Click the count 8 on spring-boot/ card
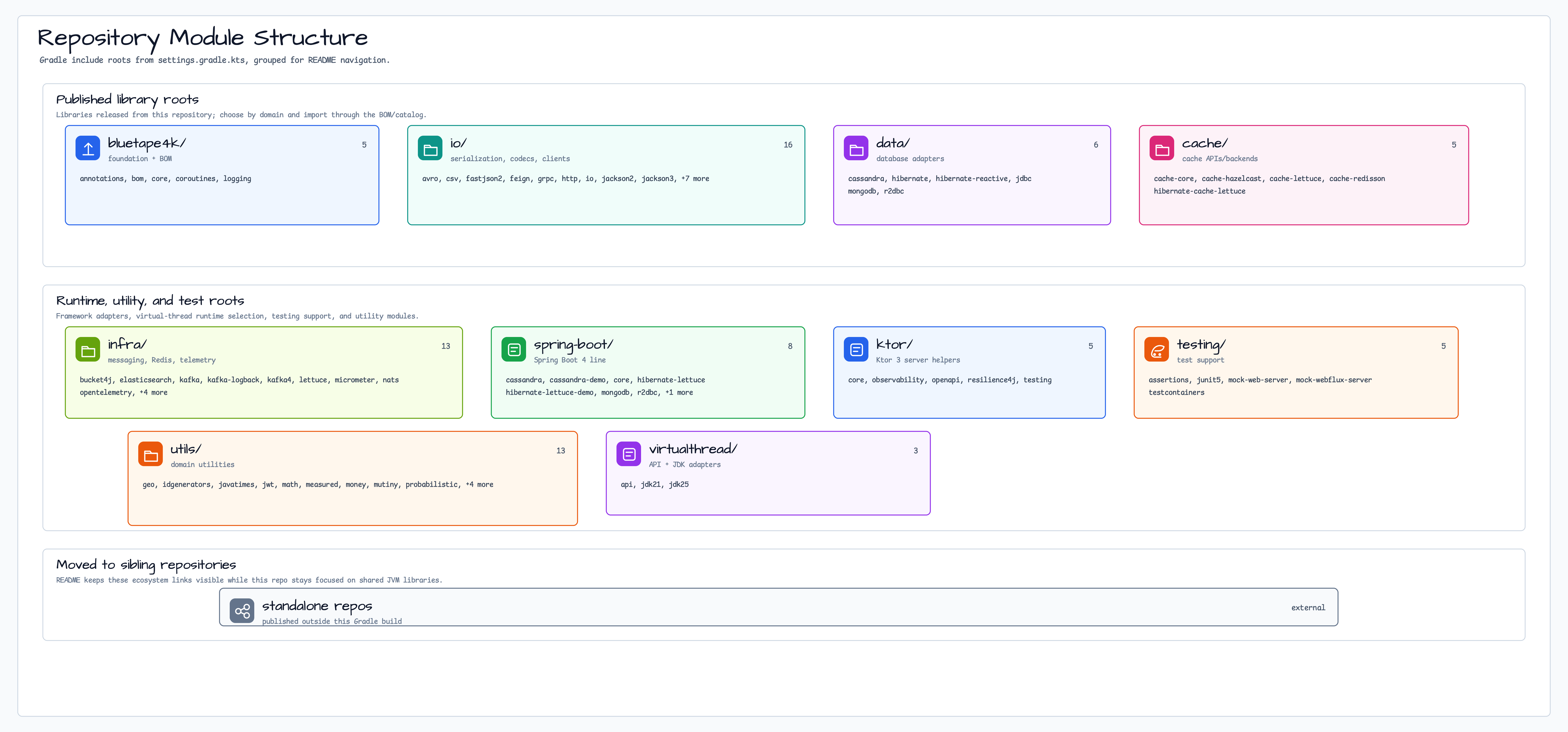This screenshot has height=732, width=1568. 790,346
